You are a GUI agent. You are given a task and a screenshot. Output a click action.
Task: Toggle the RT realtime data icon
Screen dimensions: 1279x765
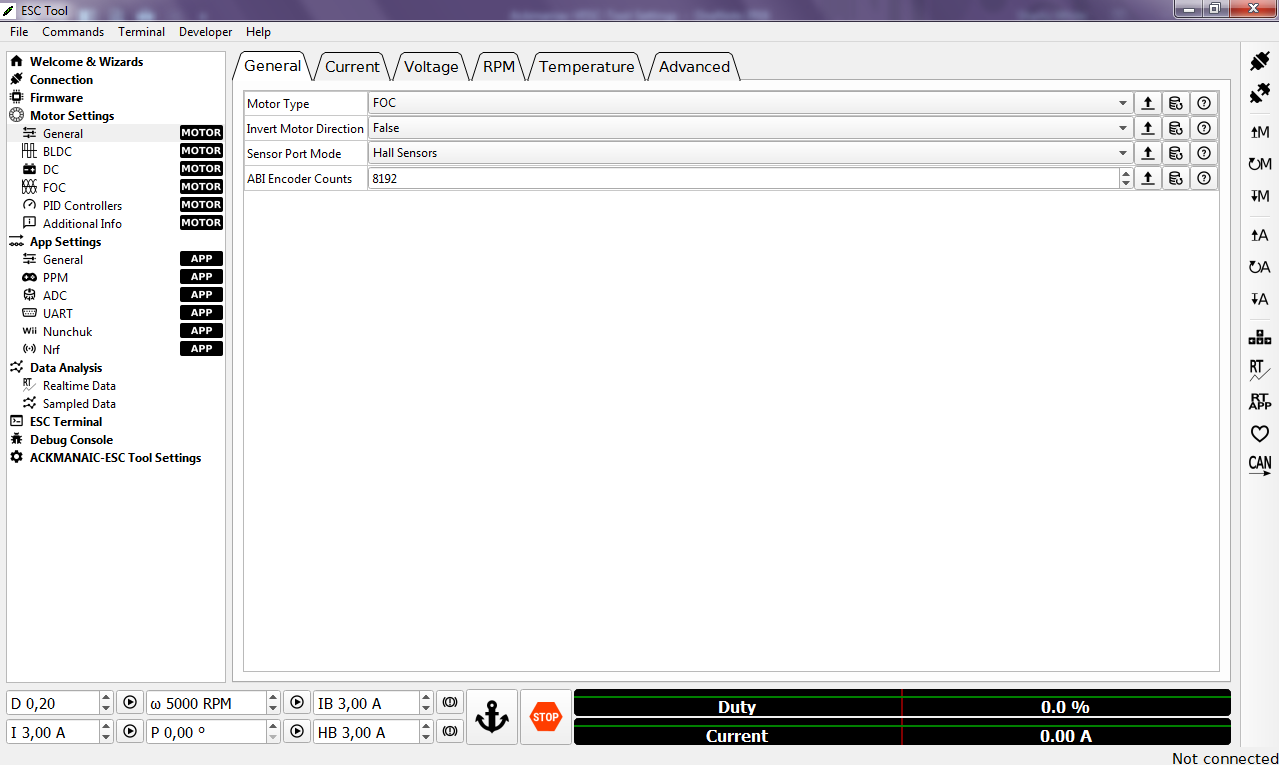click(1259, 369)
